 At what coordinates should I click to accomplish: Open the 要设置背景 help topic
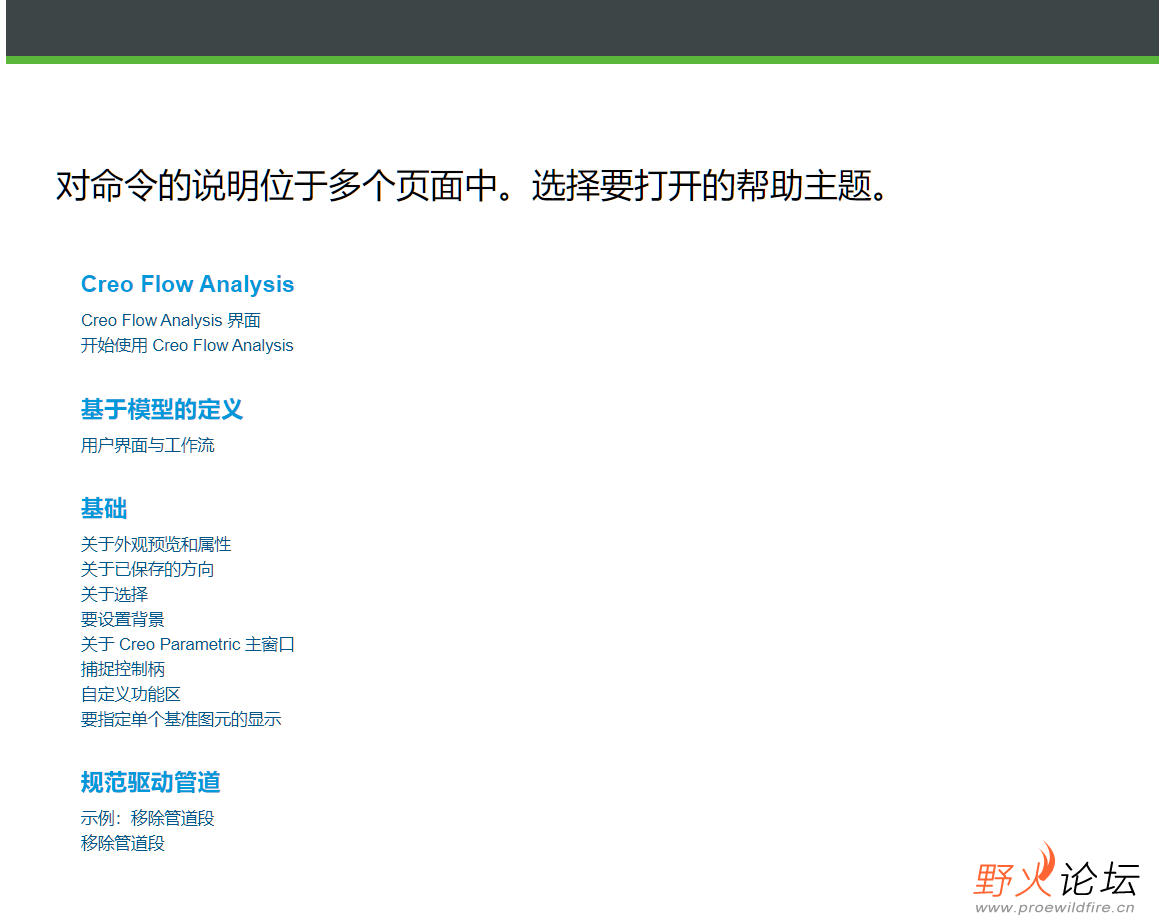123,619
